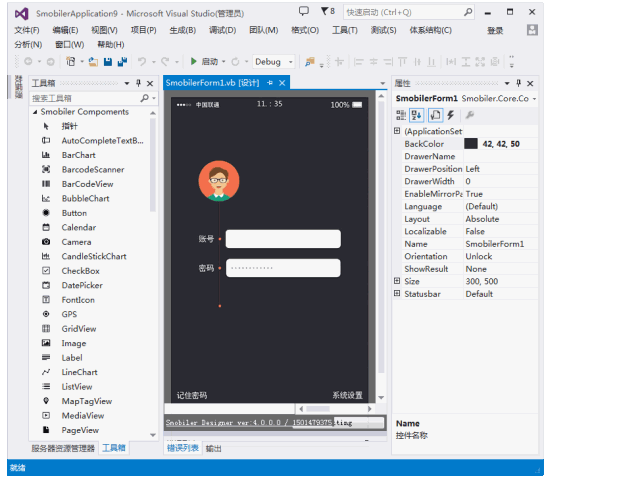Viewport: 640px width, 483px height.
Task: Open the SmobilerForm1 object selector dropdown
Action: [x=534, y=99]
